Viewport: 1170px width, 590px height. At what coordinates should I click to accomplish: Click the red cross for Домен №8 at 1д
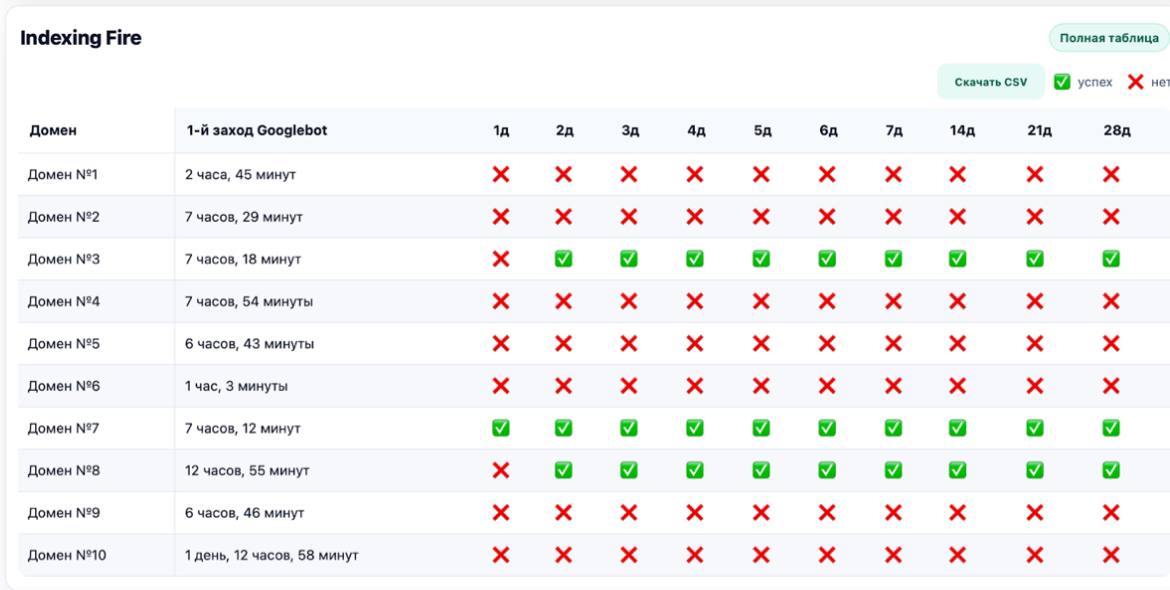[501, 470]
